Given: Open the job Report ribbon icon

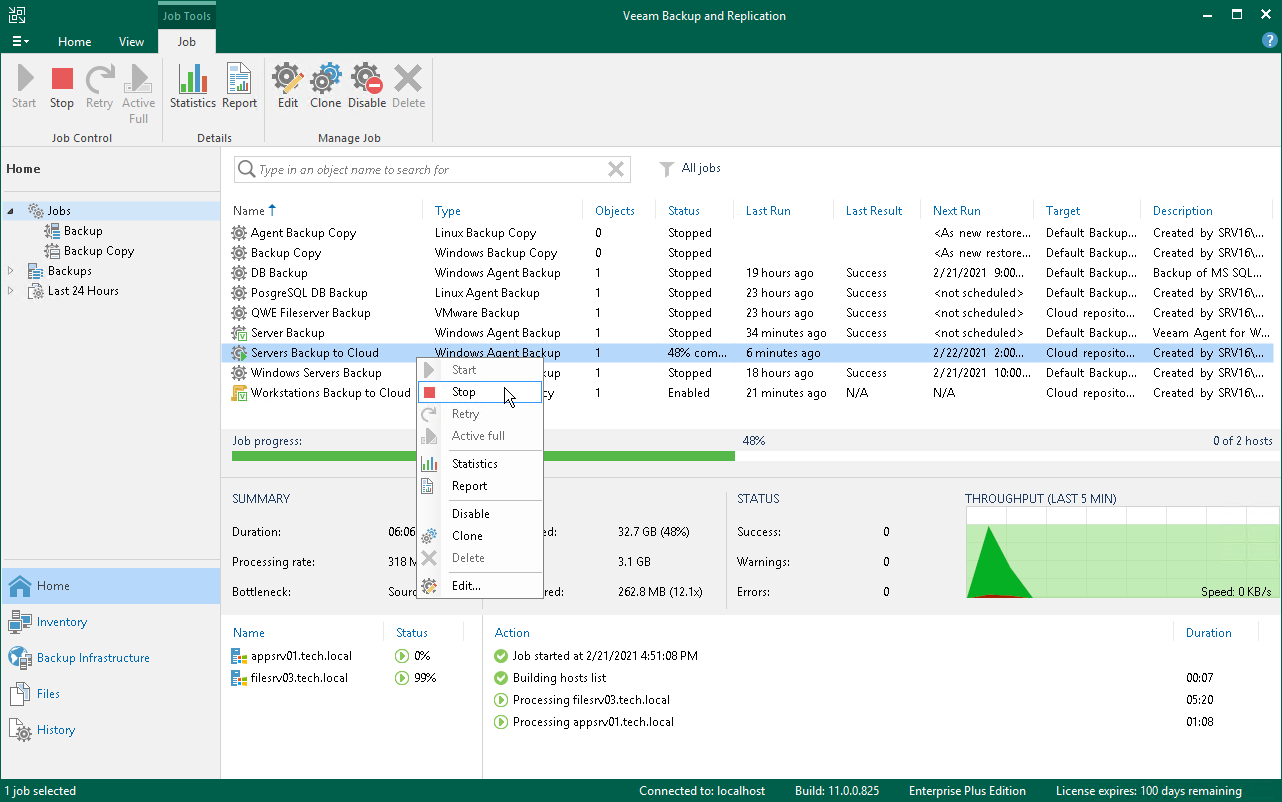Looking at the screenshot, I should click(x=239, y=79).
